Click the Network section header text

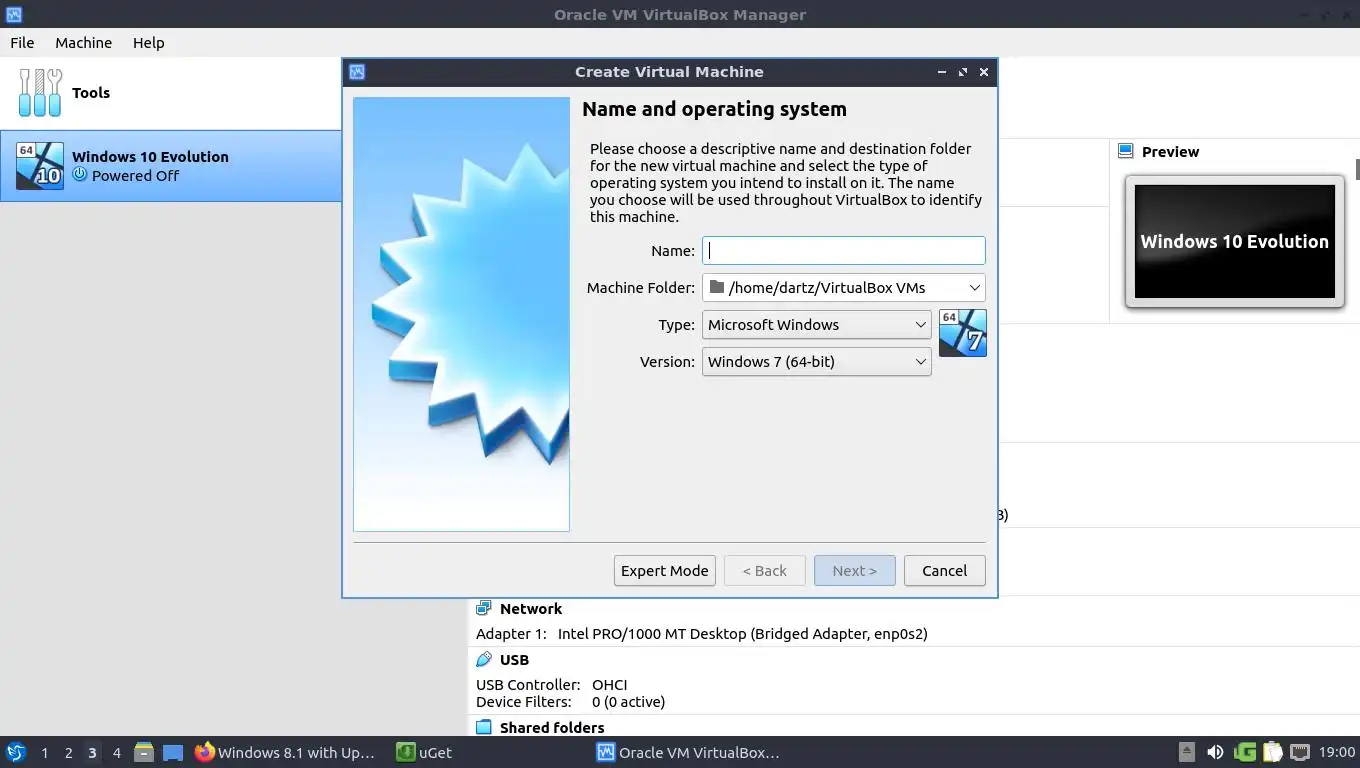point(531,608)
